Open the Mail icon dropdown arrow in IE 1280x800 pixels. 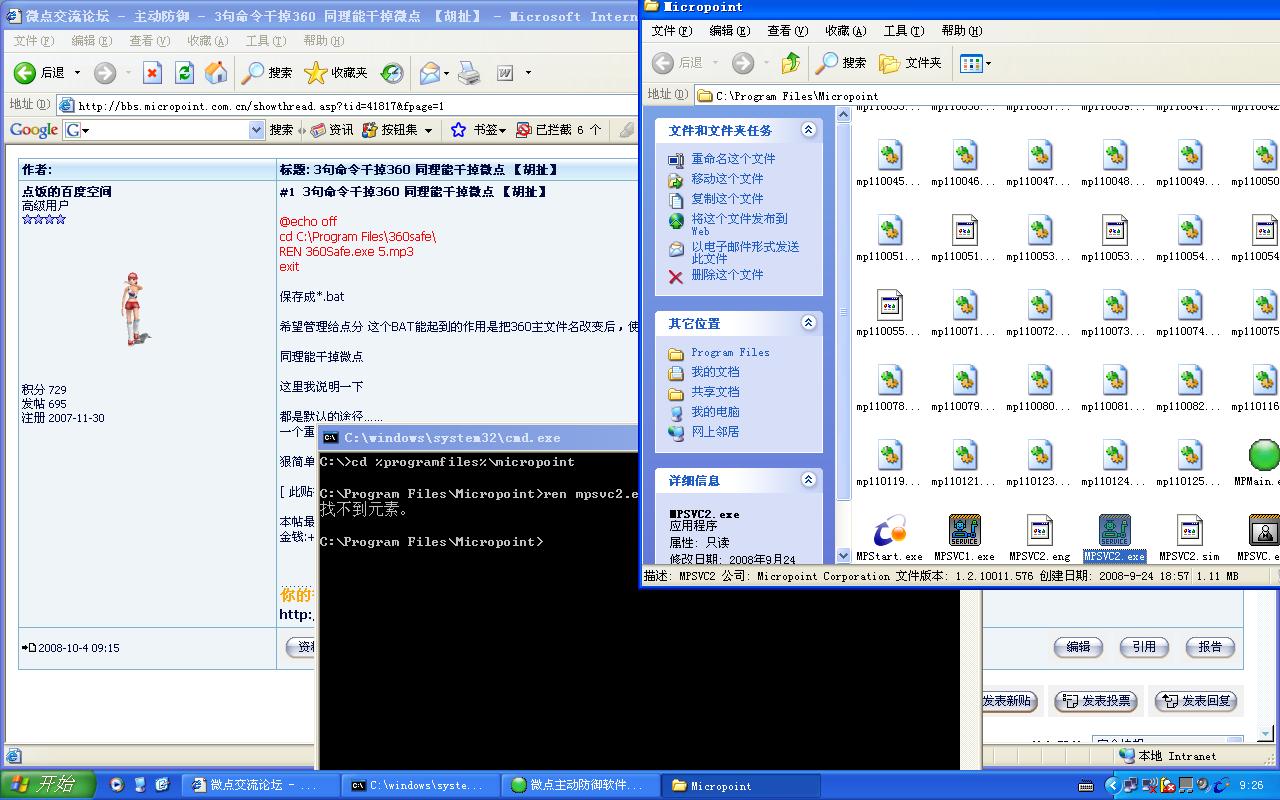point(446,72)
